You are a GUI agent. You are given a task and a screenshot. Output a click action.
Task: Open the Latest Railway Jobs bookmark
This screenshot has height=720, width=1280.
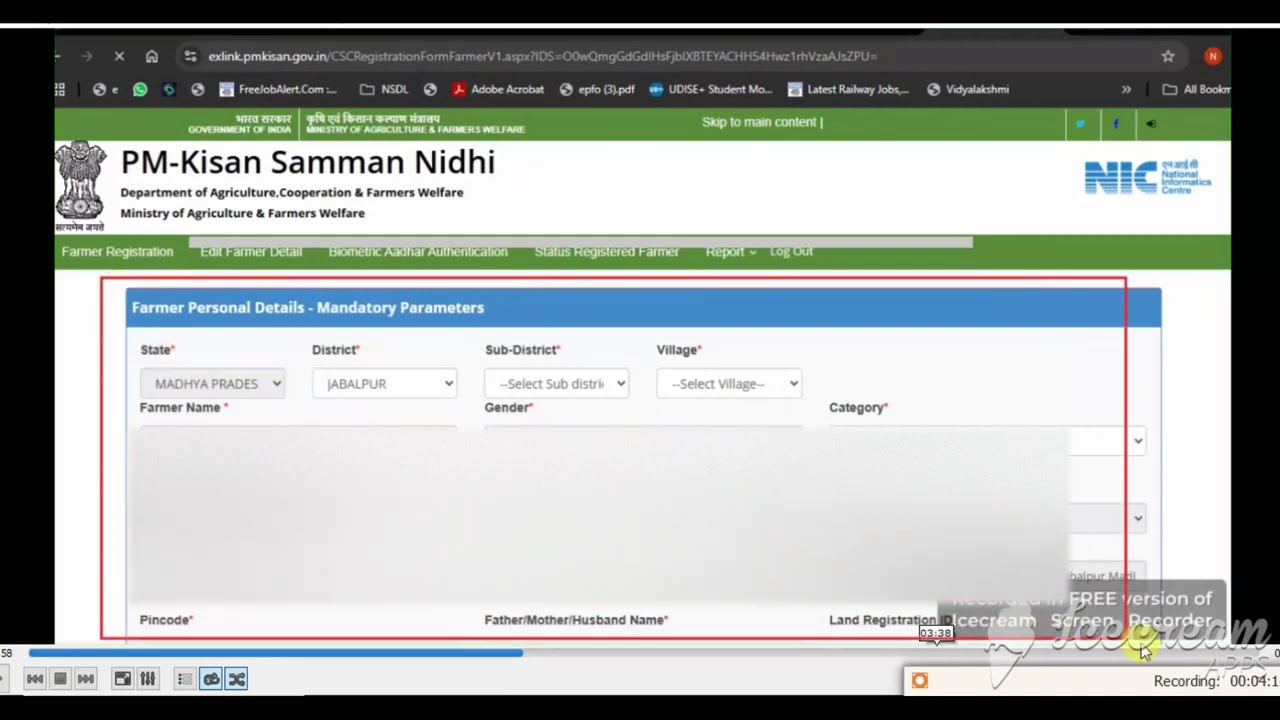pyautogui.click(x=848, y=89)
